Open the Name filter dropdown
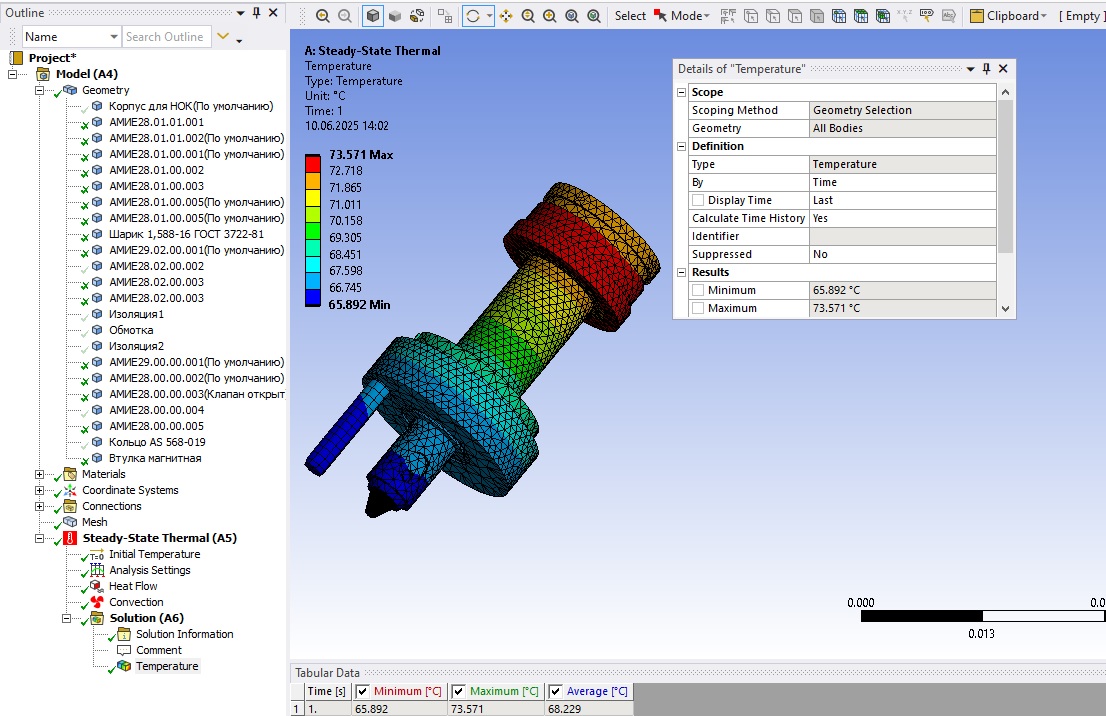 (x=114, y=37)
